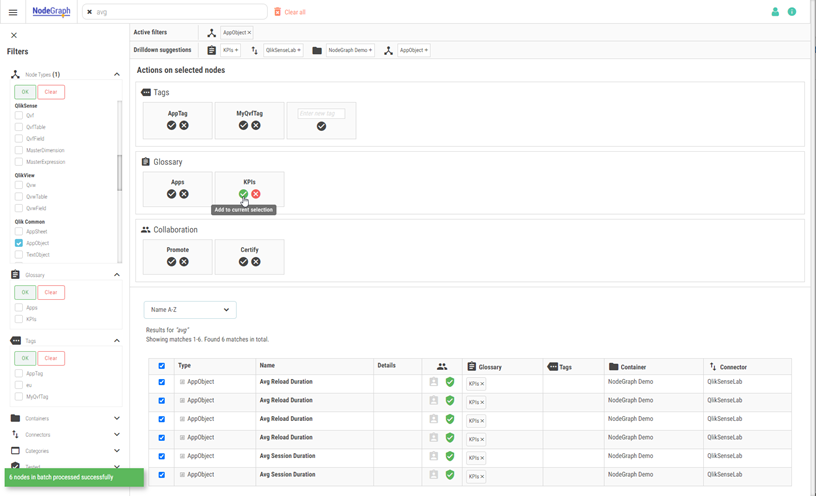Uncheck the AppObject node type filter

coord(19,243)
